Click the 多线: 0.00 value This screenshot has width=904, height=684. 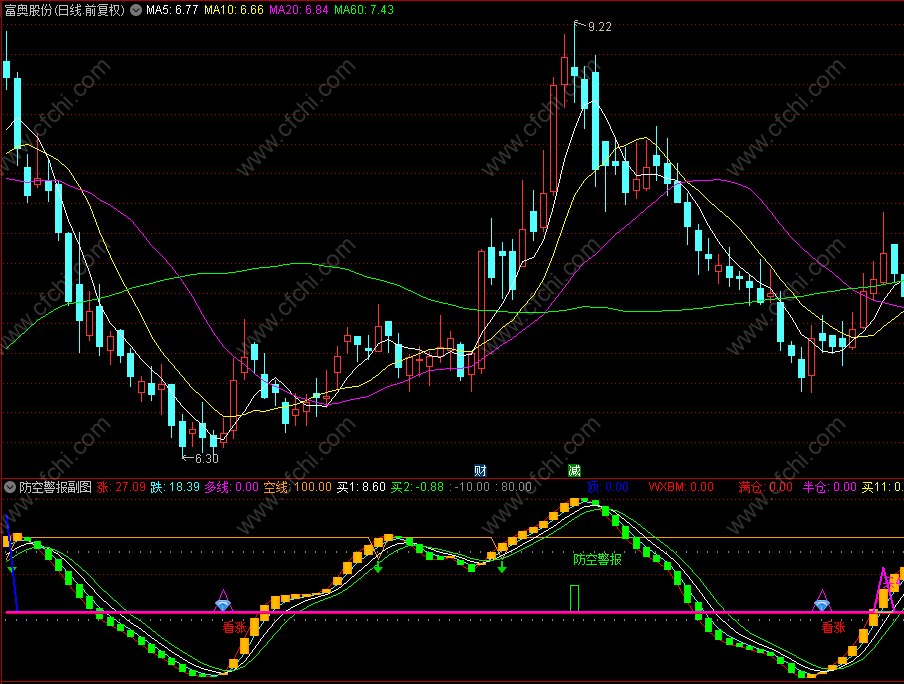[x=231, y=487]
